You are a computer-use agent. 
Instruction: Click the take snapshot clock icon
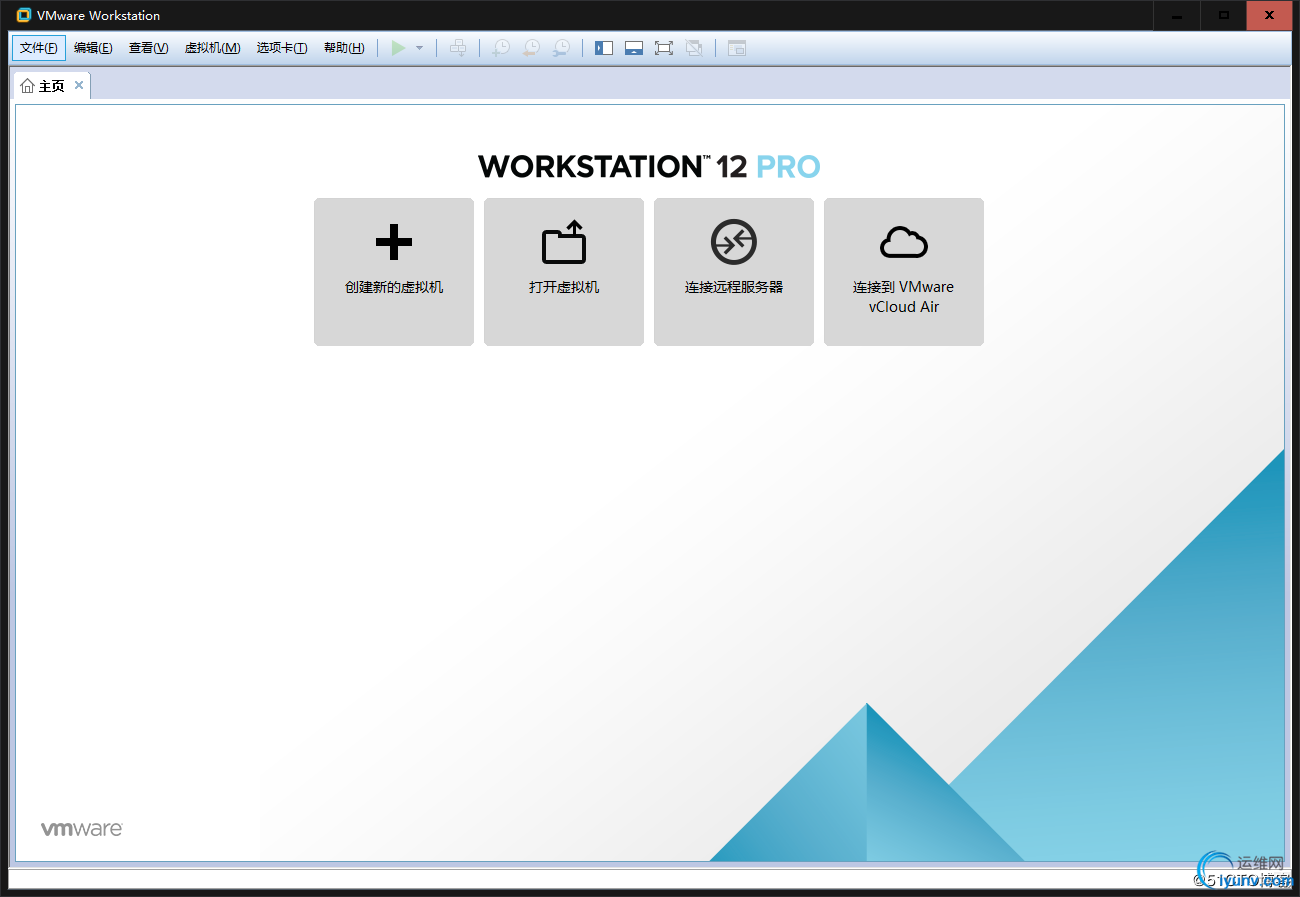point(501,48)
